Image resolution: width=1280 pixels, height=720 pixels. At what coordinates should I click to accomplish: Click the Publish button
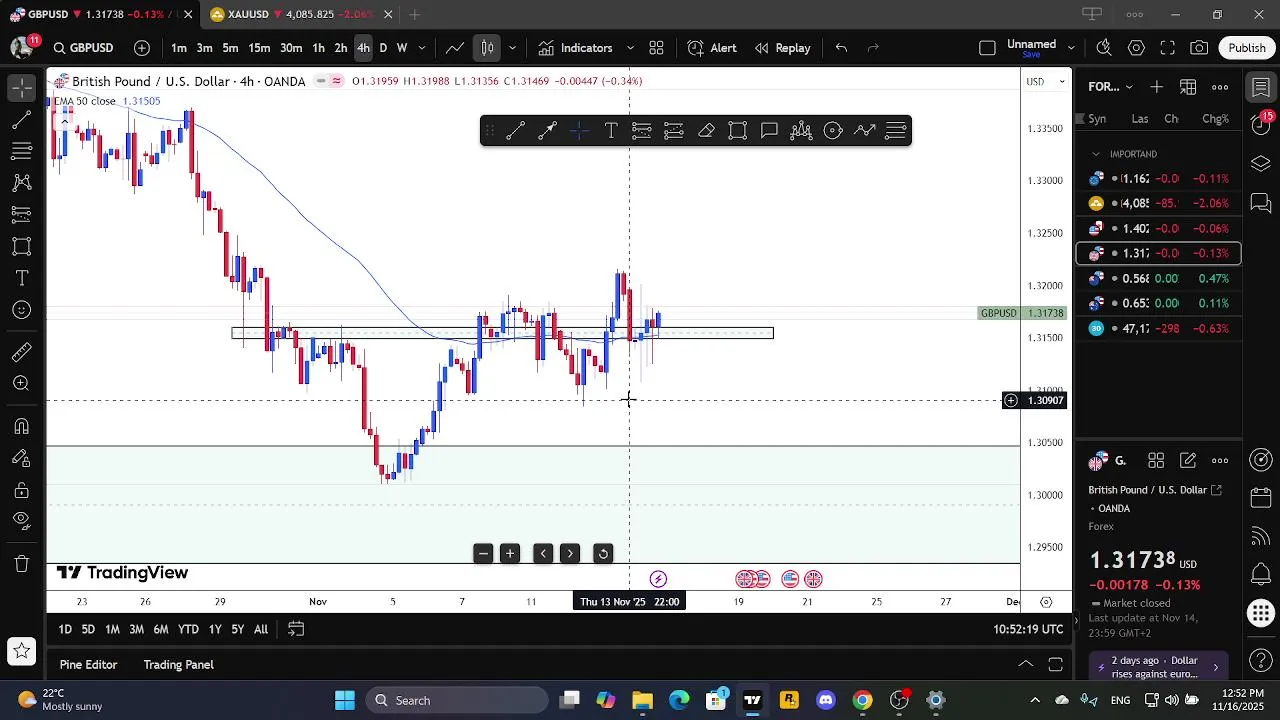1247,48
